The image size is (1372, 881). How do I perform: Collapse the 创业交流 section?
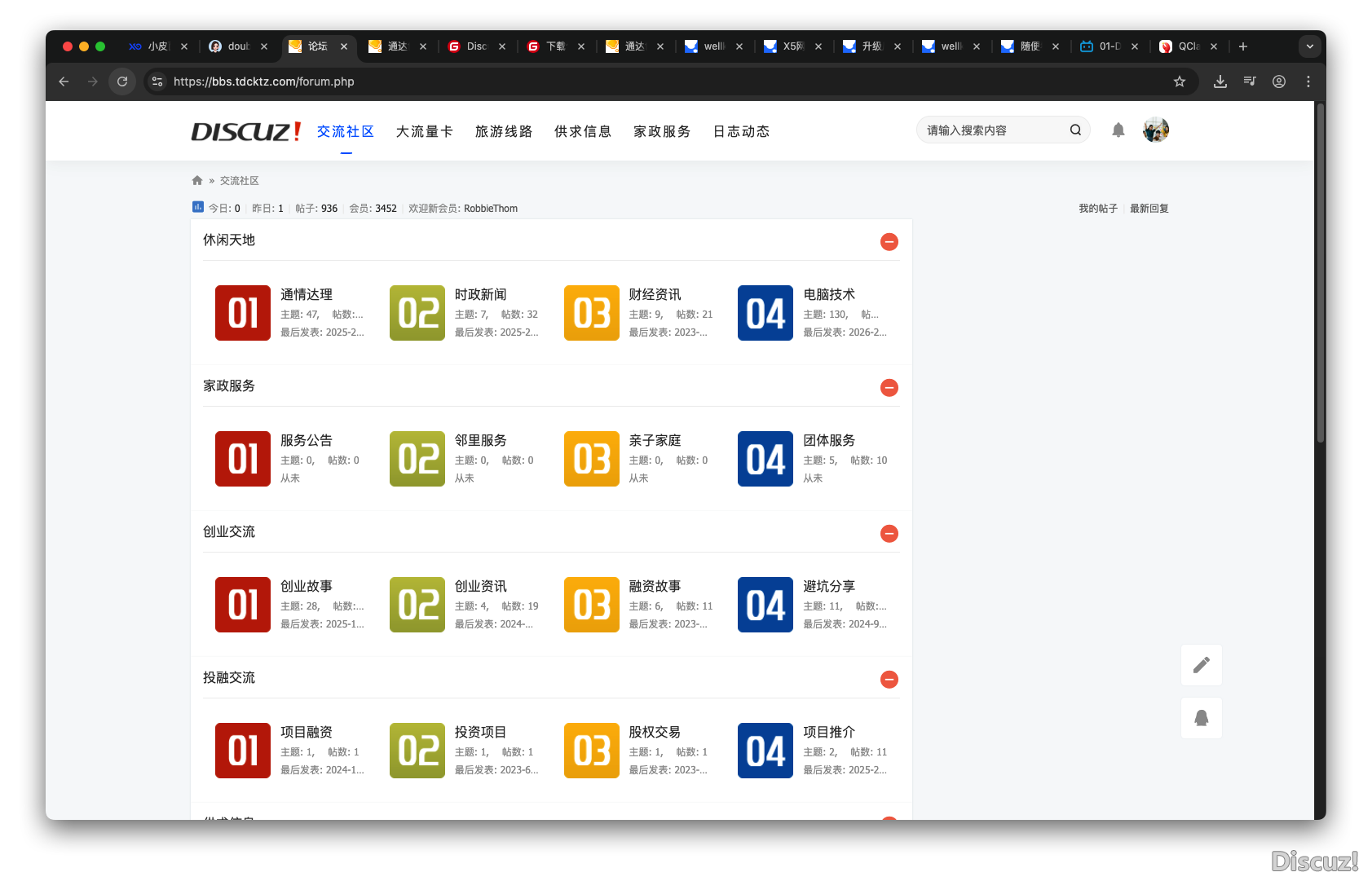[889, 534]
